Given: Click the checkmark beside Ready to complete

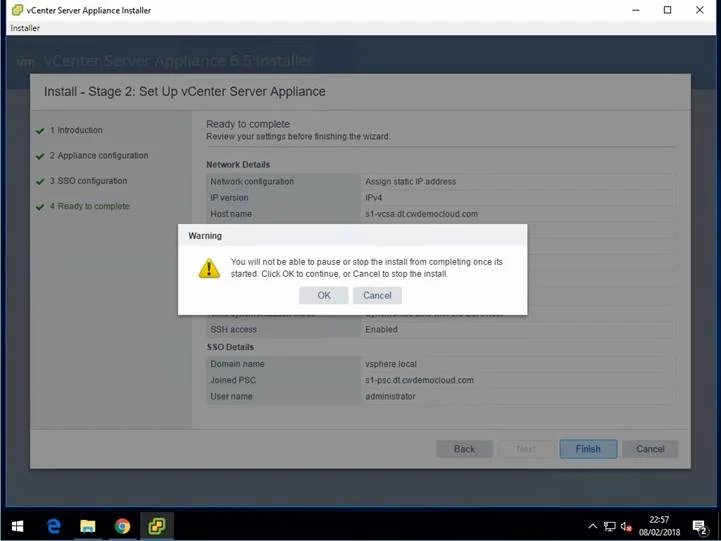Looking at the screenshot, I should [40, 207].
